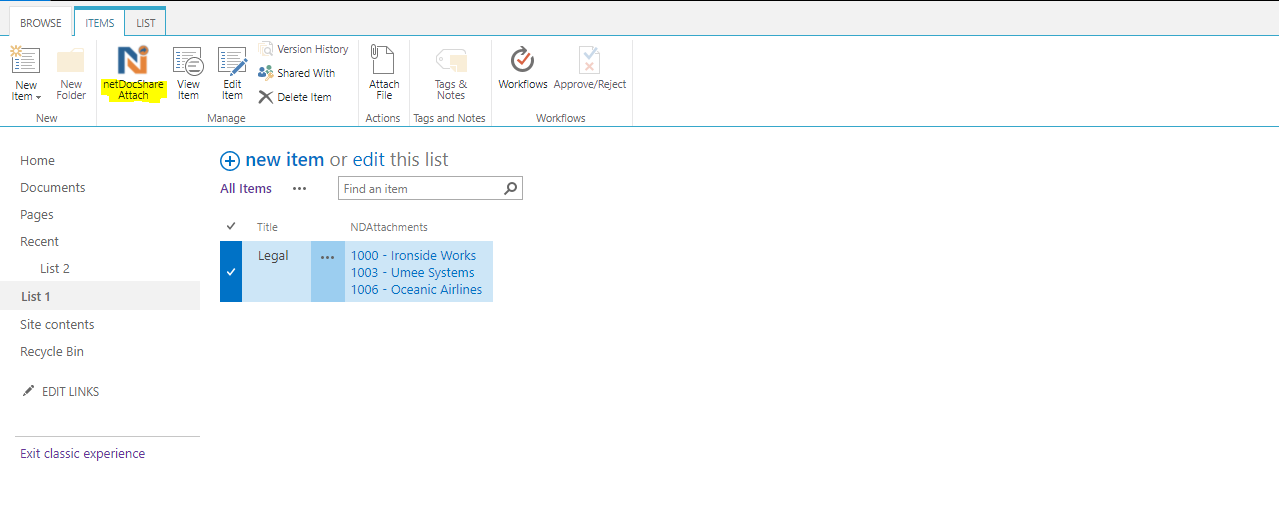Screen dimensions: 1279x509
Task: Click the New Item ribbon icon
Action: [25, 60]
